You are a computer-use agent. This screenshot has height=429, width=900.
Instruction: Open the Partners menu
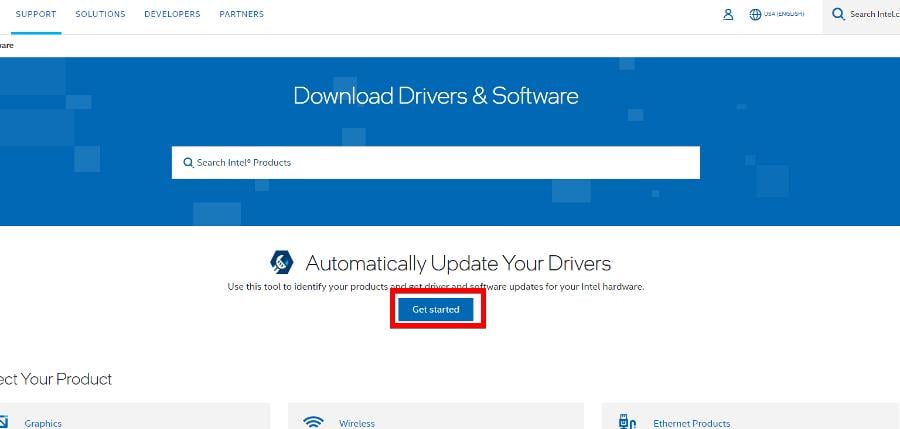tap(242, 14)
